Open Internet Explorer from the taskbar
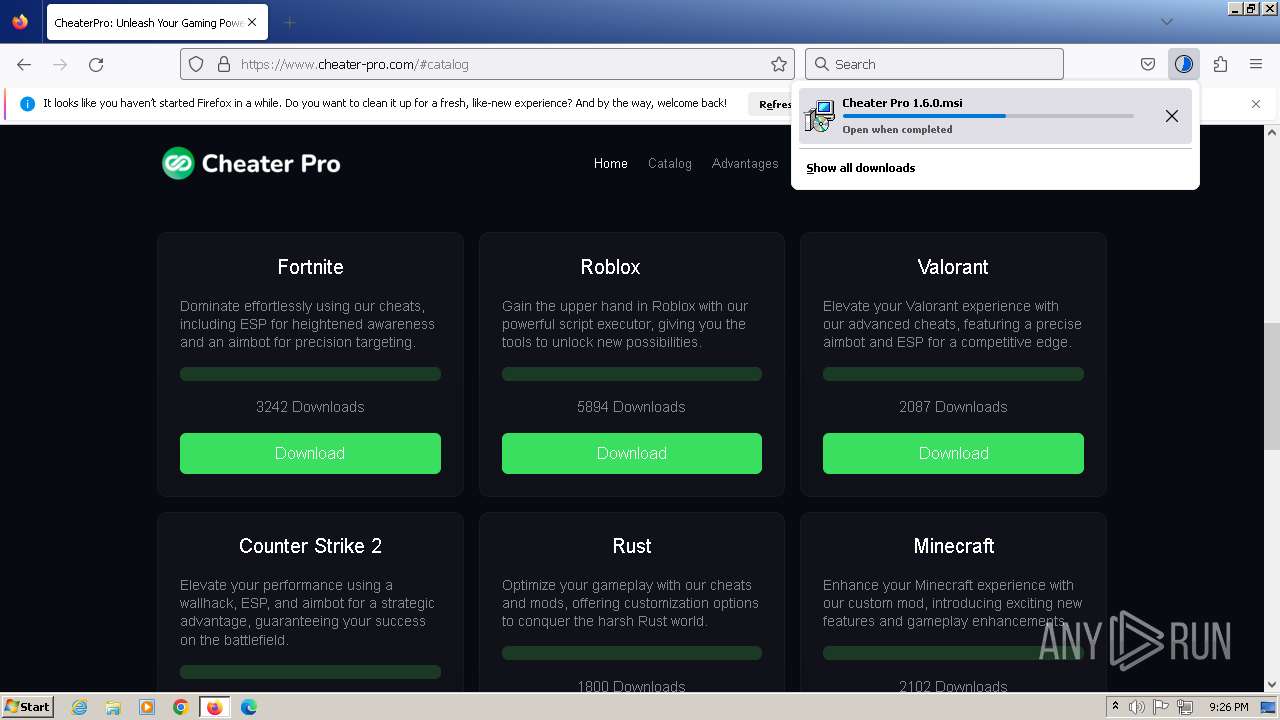Screen dimensions: 1280x720 click(x=80, y=707)
